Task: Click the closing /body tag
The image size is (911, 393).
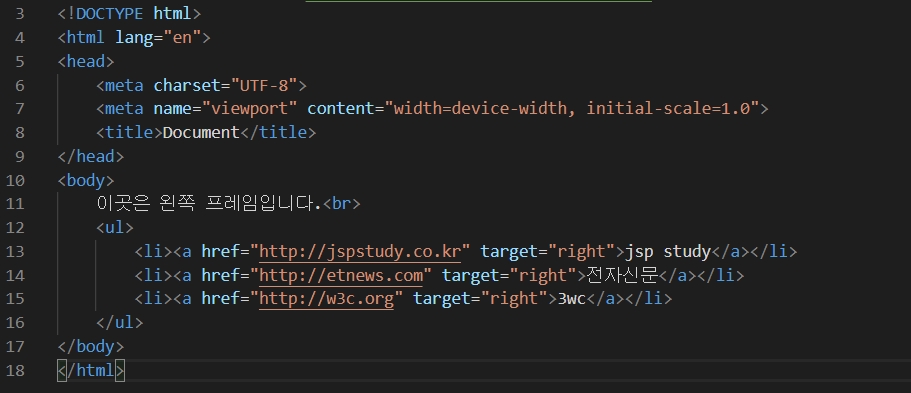Action: point(91,346)
